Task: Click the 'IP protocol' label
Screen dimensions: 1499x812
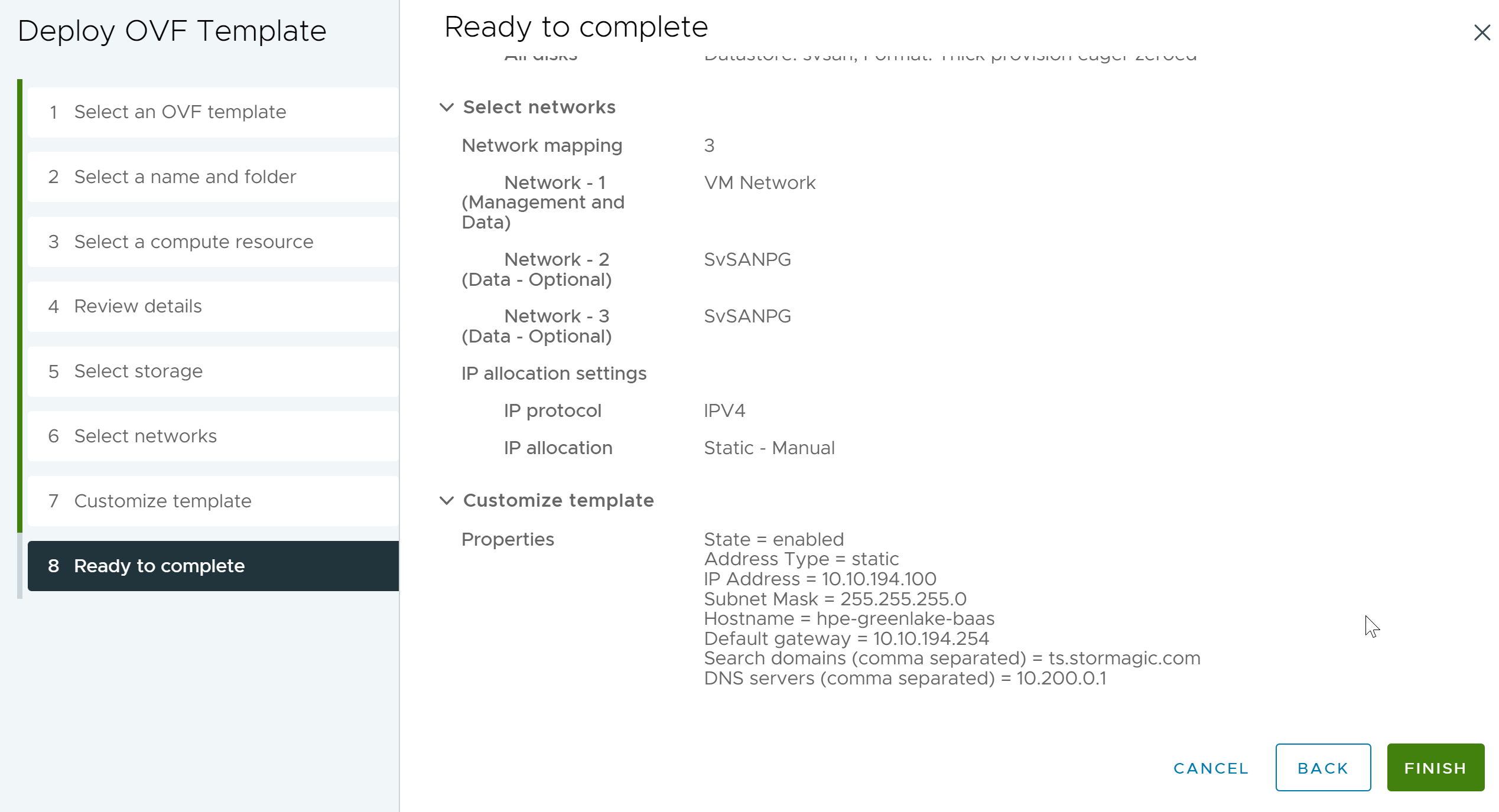Action: (x=552, y=411)
